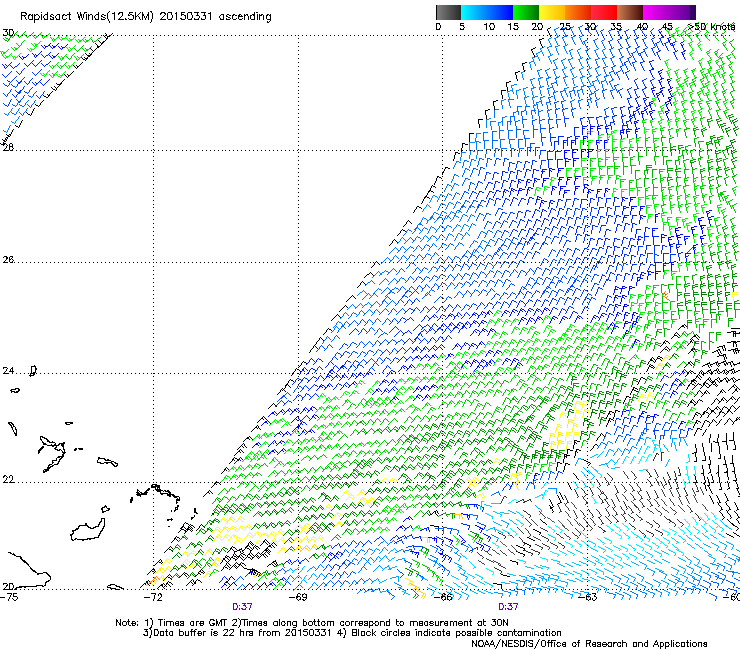Click the longitude label "-75" on the bottom axis
This screenshot has height=650, width=740.
click(x=9, y=597)
